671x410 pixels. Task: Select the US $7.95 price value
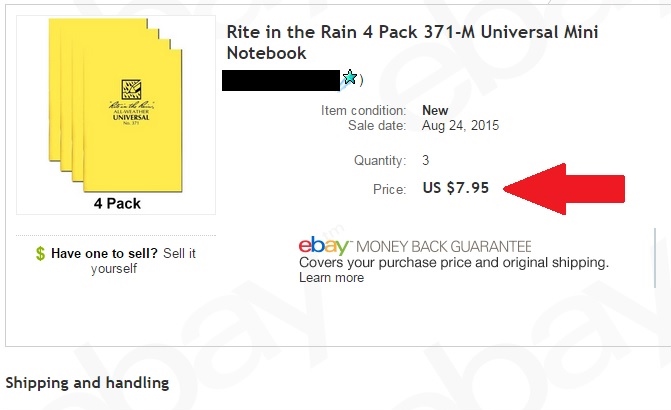click(455, 188)
